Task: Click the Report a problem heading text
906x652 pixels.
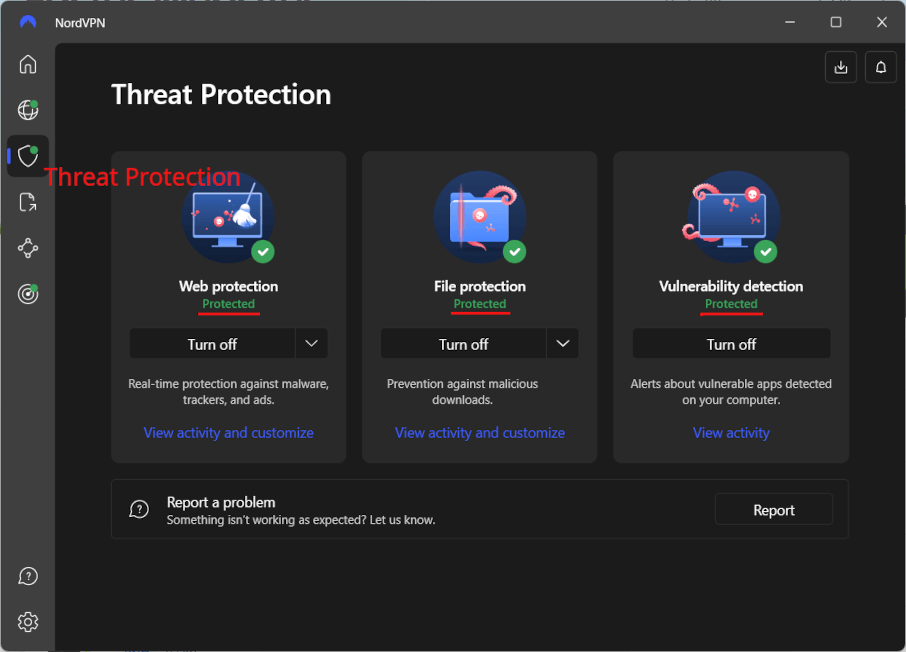Action: [x=221, y=502]
